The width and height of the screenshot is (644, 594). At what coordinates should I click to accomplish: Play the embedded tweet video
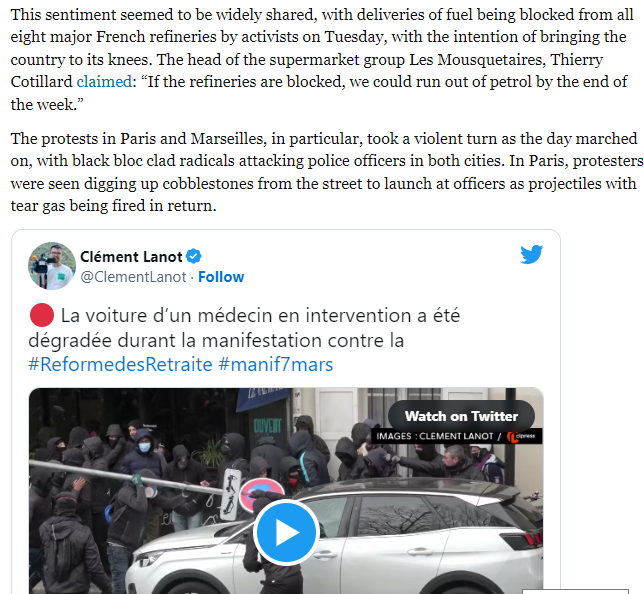point(286,532)
